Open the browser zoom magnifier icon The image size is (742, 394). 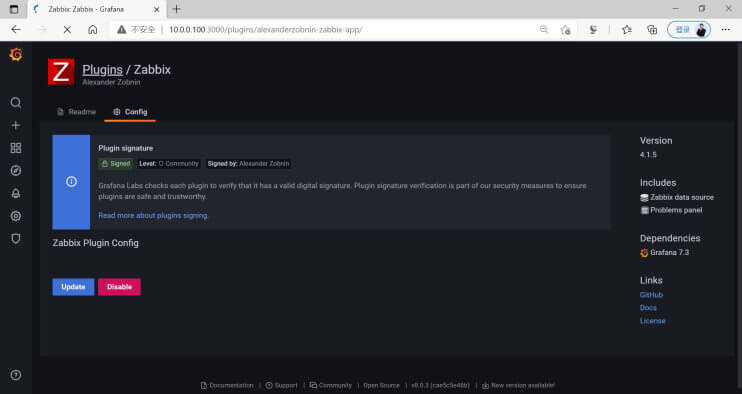pyautogui.click(x=544, y=30)
